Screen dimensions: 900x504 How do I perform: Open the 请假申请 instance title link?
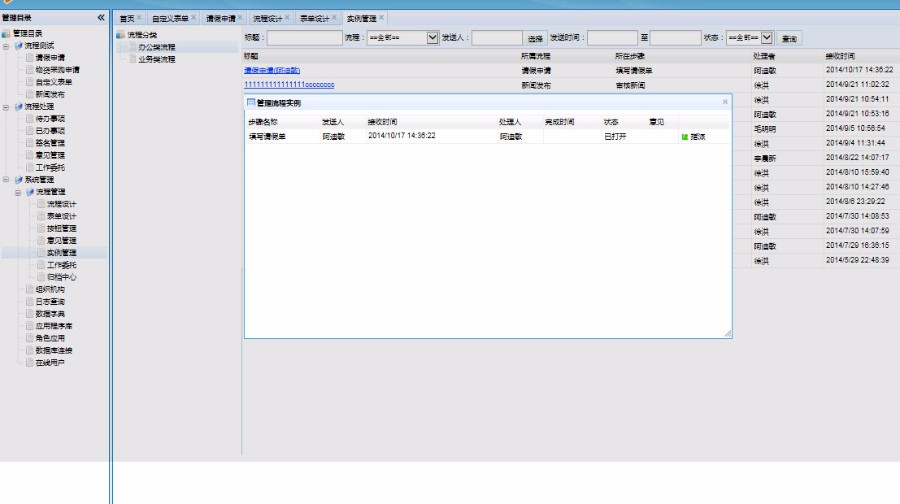[272, 70]
